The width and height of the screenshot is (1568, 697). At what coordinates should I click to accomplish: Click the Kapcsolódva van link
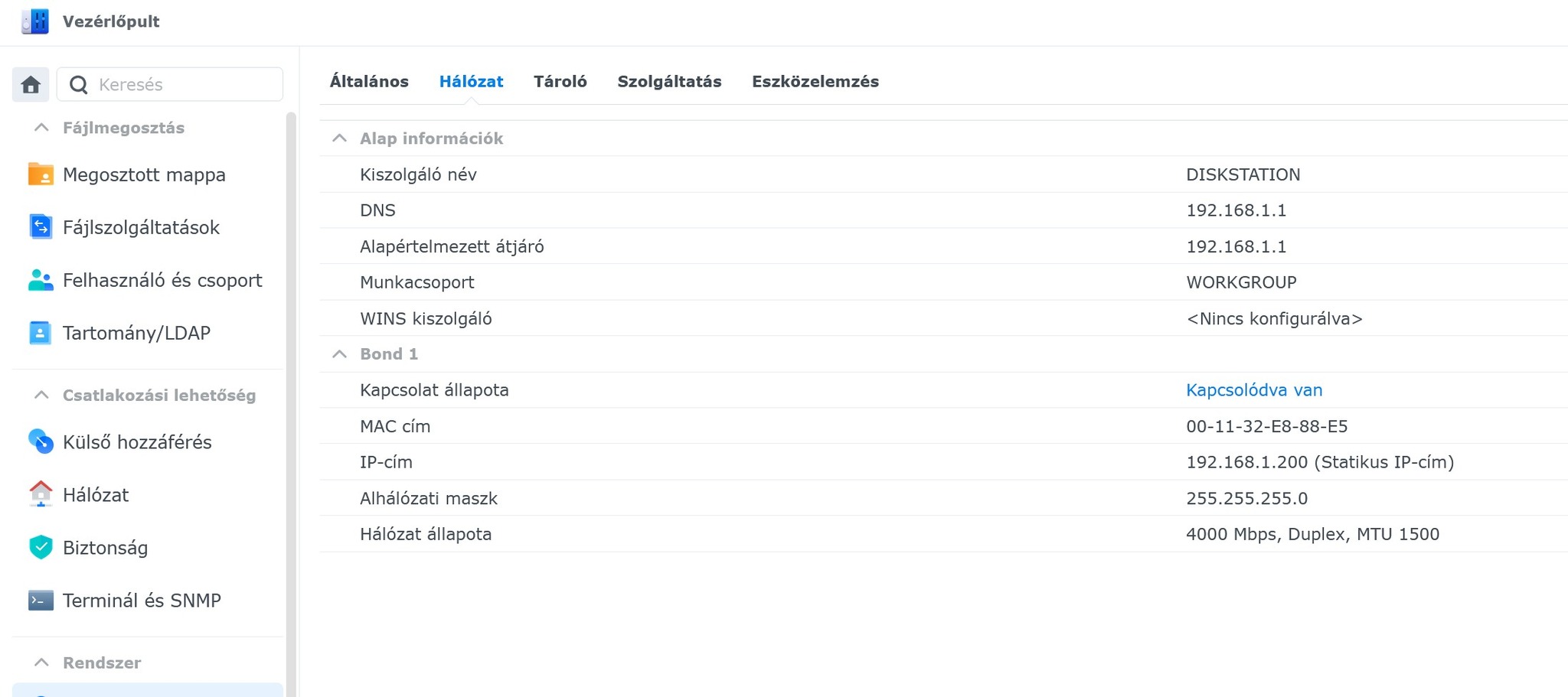pos(1254,390)
